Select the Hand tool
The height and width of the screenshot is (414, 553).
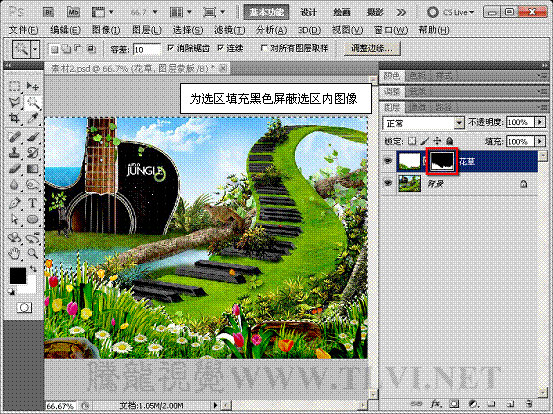pyautogui.click(x=14, y=253)
